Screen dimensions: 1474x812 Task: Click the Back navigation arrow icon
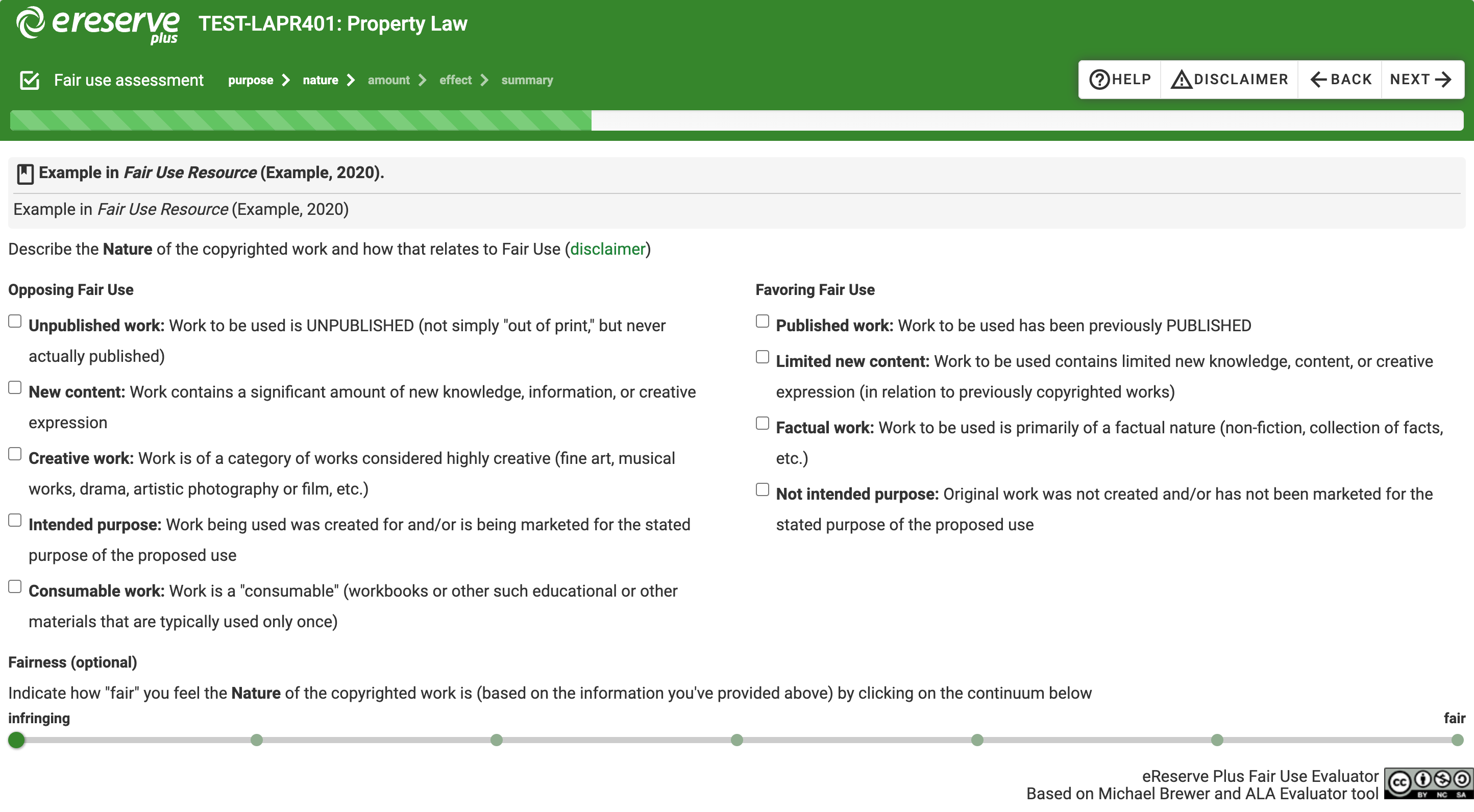click(1317, 79)
